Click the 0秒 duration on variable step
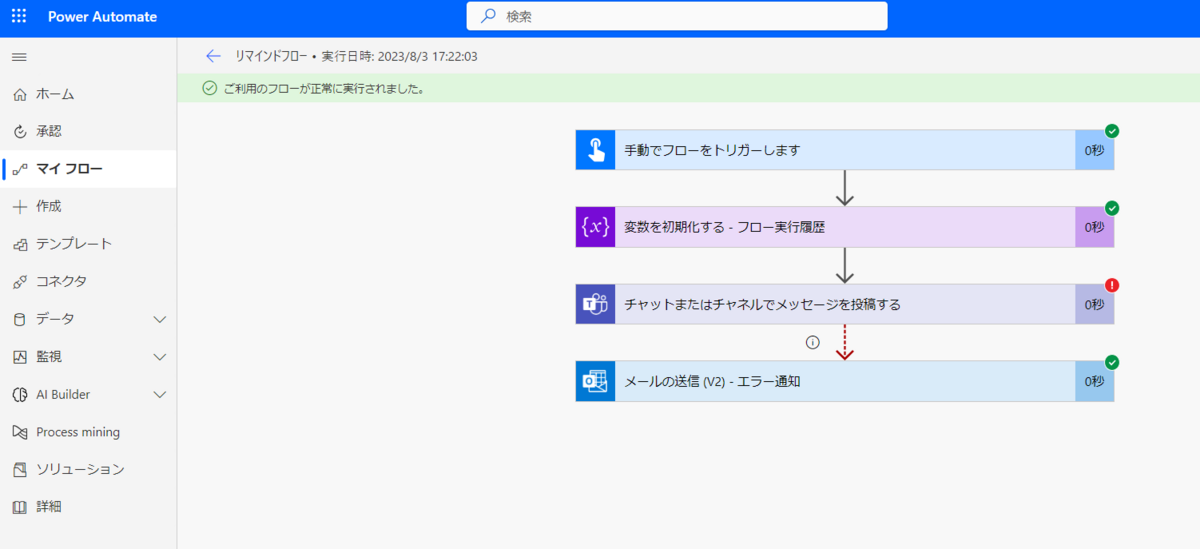1200x549 pixels. [x=1094, y=227]
